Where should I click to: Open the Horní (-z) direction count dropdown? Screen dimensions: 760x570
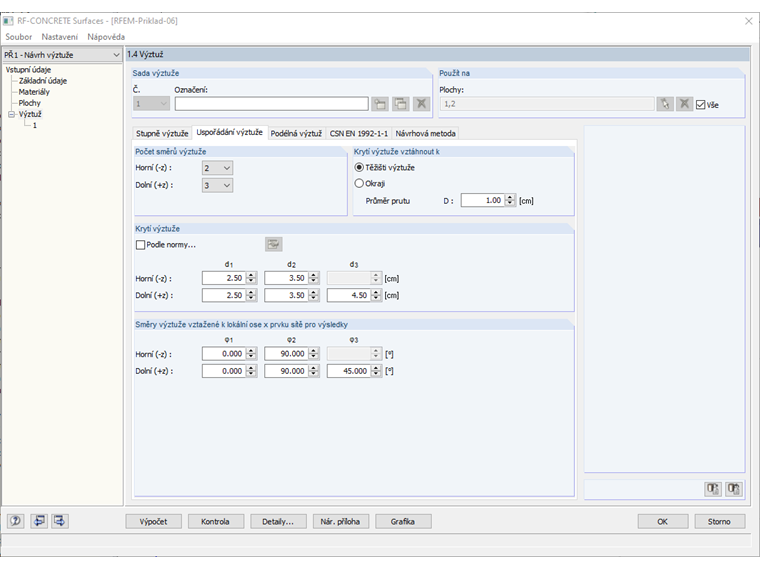(217, 168)
